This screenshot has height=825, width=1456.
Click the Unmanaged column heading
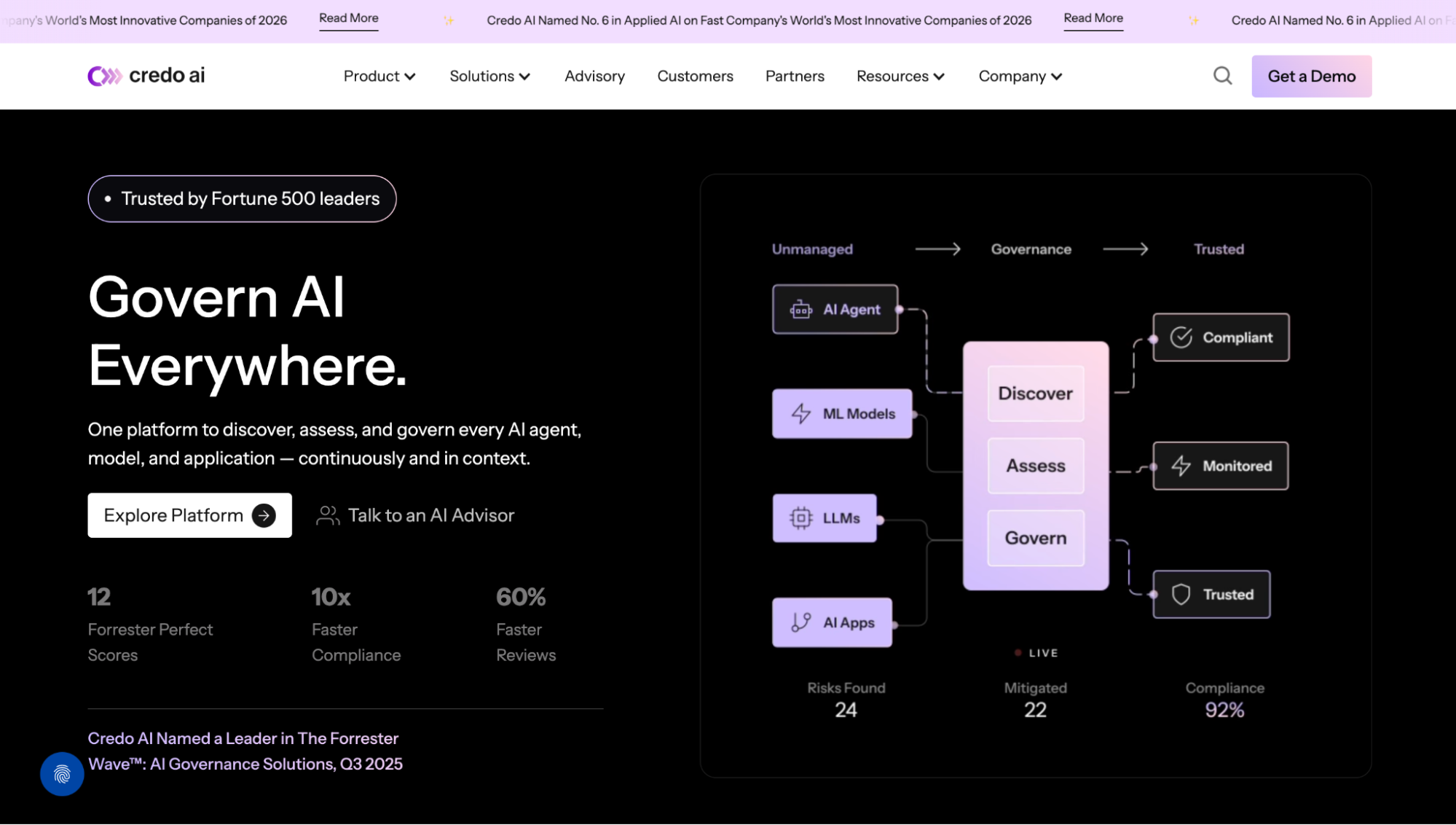click(812, 249)
